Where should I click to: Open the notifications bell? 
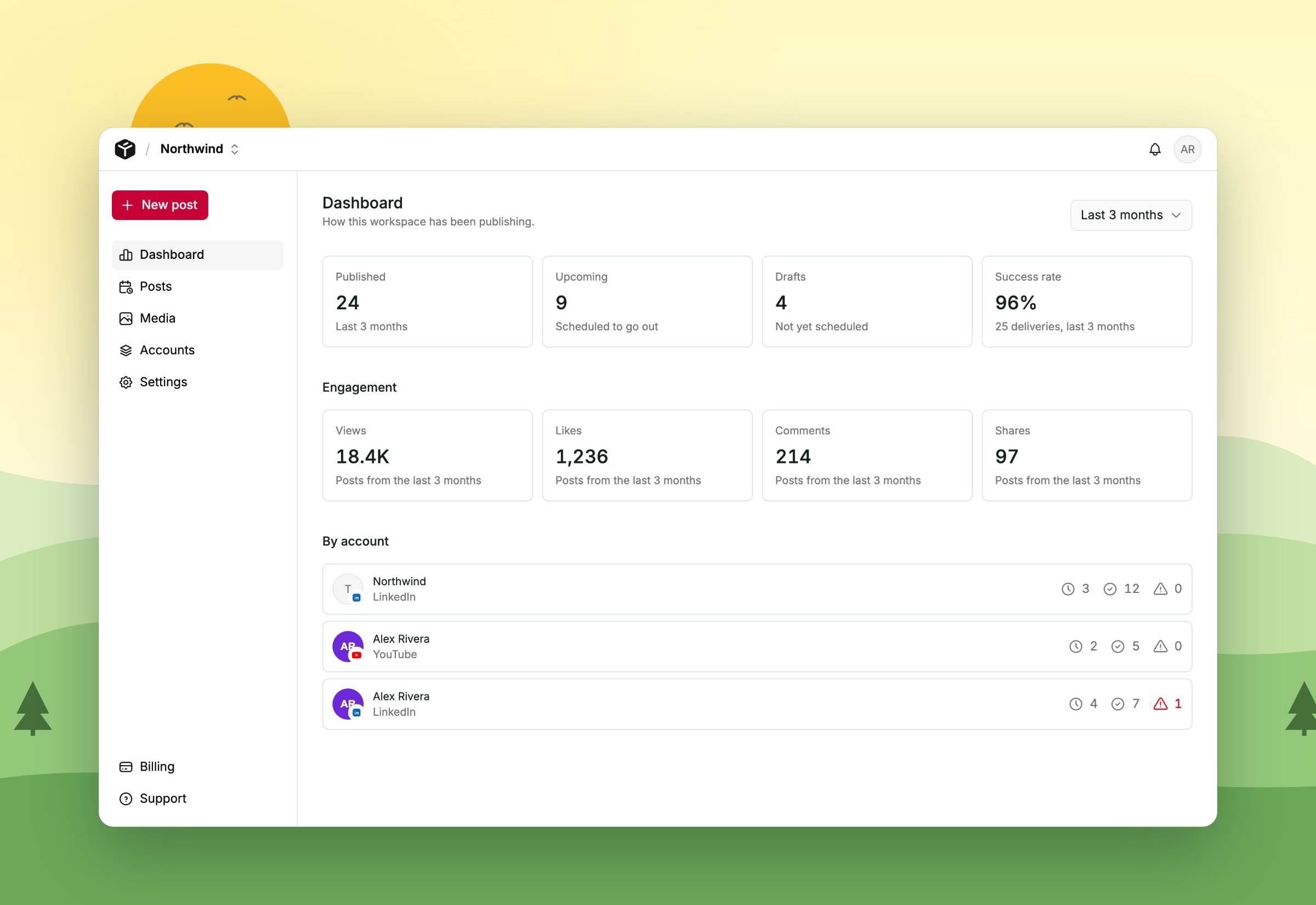click(1154, 149)
